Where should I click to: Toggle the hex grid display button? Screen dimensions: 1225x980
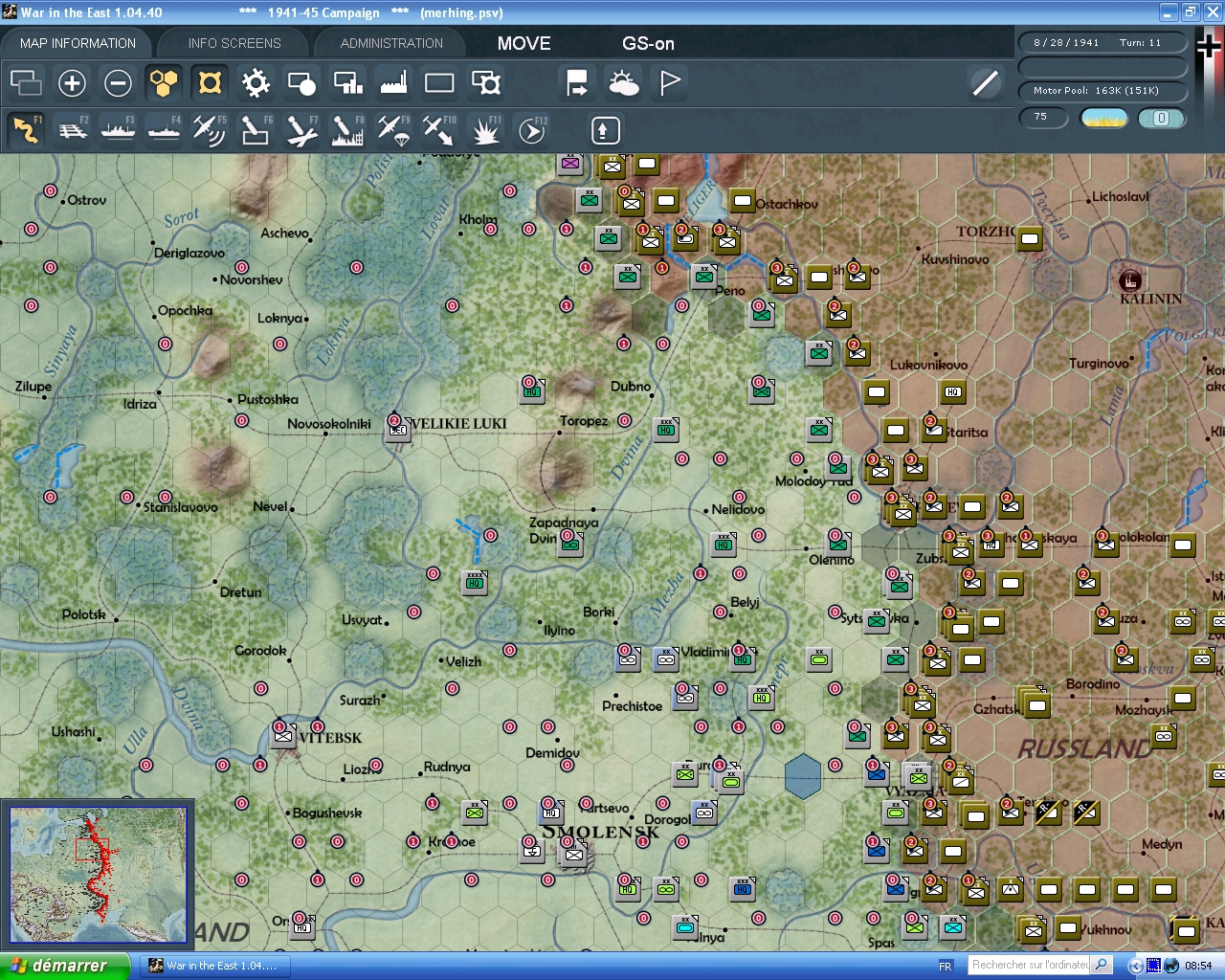(x=164, y=83)
